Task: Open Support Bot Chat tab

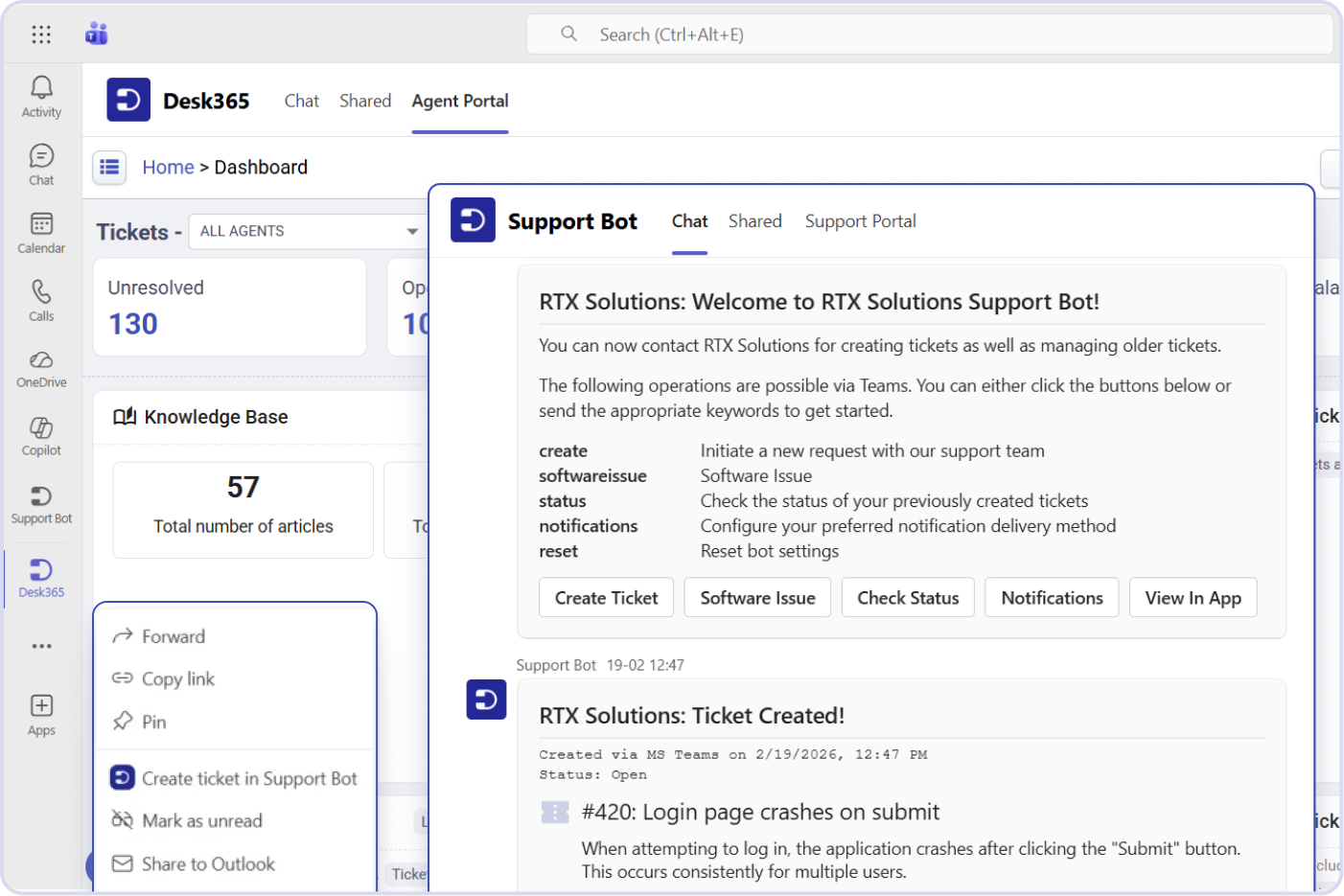Action: pyautogui.click(x=689, y=221)
